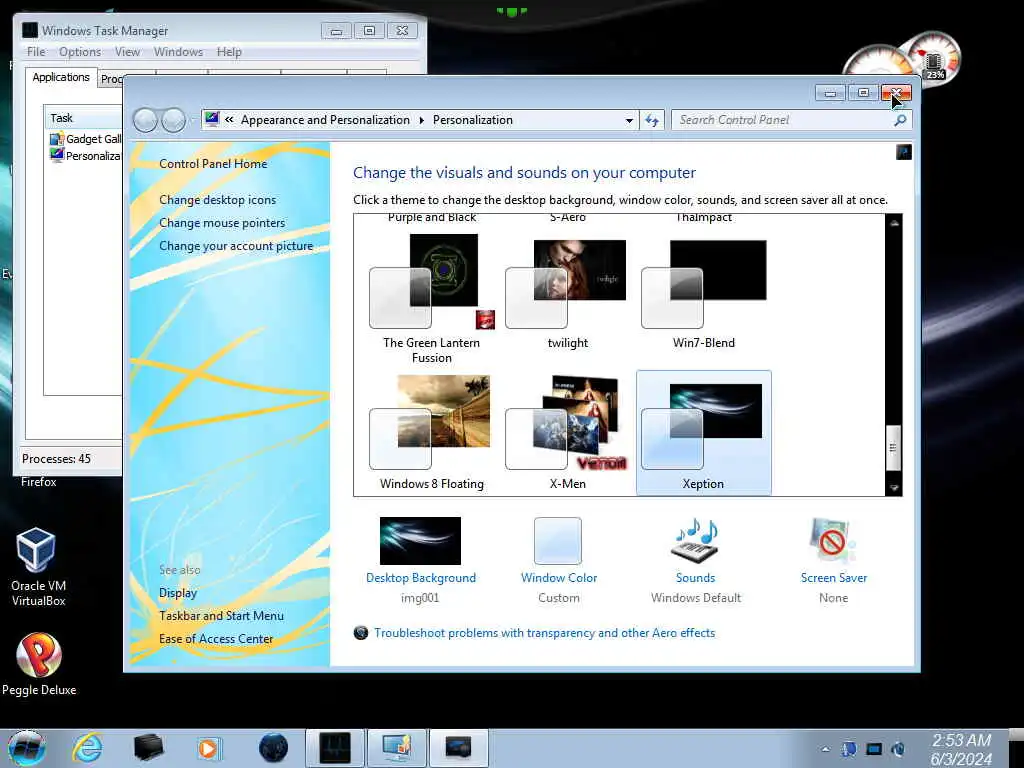This screenshot has height=768, width=1024.
Task: Open the globe taskbar icon
Action: (273, 748)
